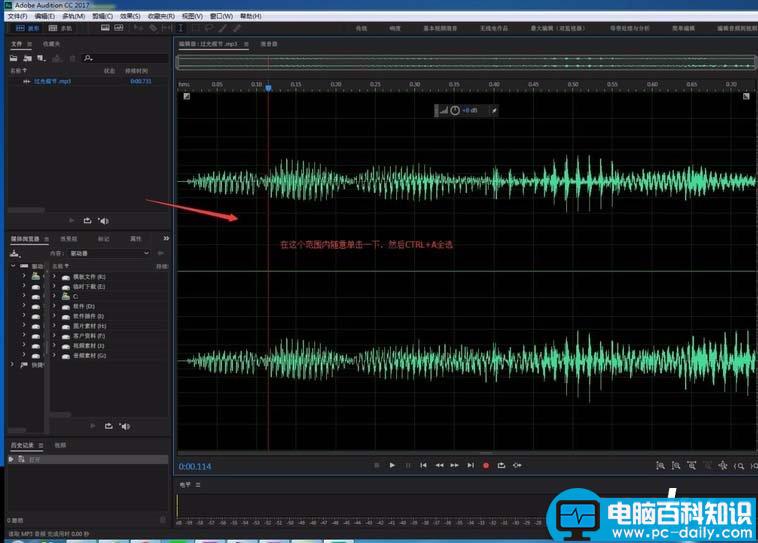Toggle loop playback in the transport bar

click(x=502, y=465)
